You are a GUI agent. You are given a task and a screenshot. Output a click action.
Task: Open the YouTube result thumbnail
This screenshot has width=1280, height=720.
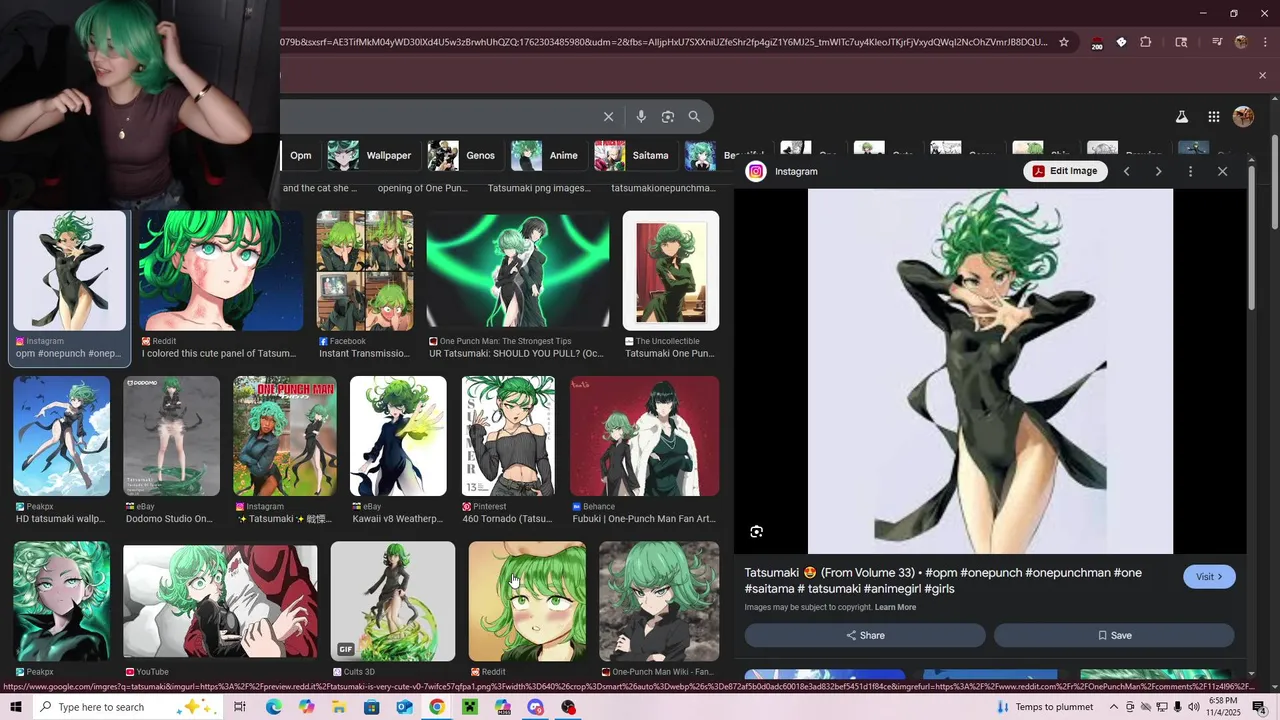tap(220, 601)
